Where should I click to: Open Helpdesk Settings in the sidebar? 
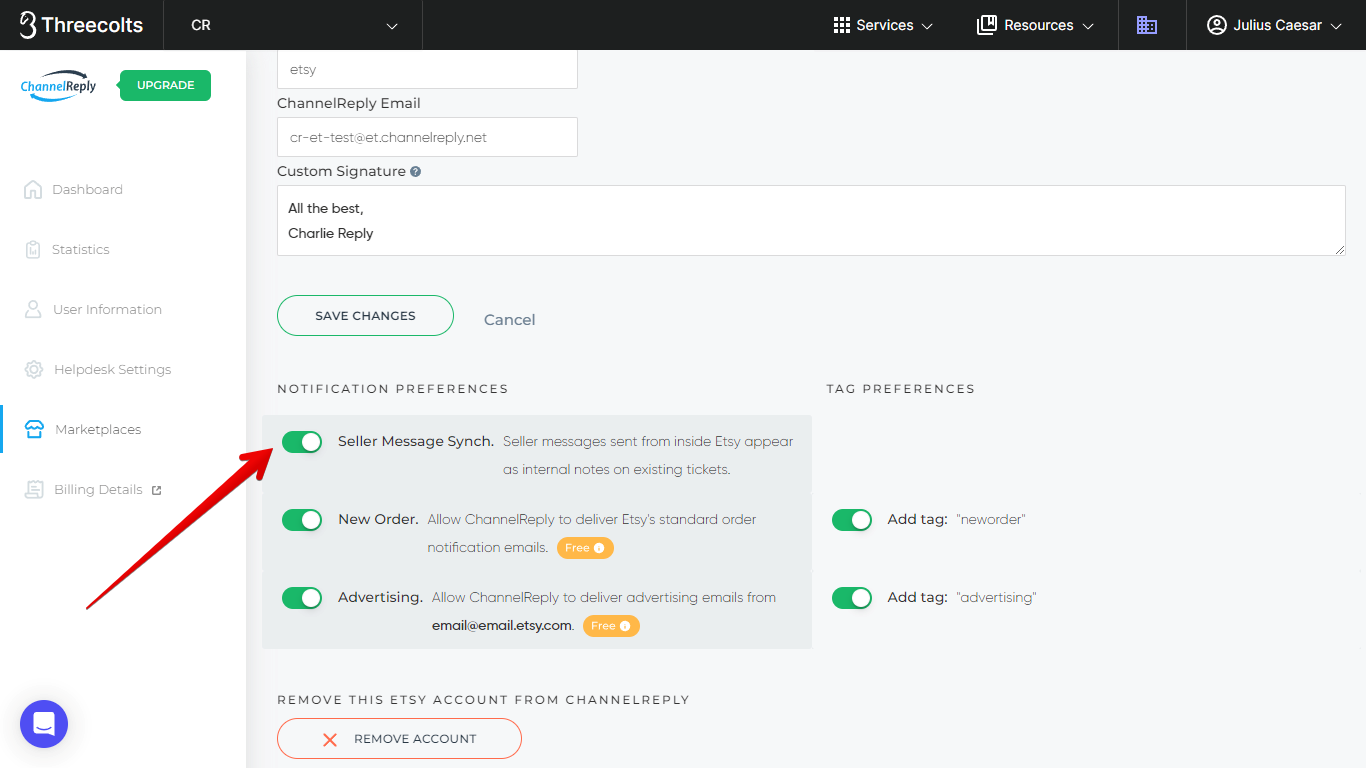pyautogui.click(x=112, y=369)
